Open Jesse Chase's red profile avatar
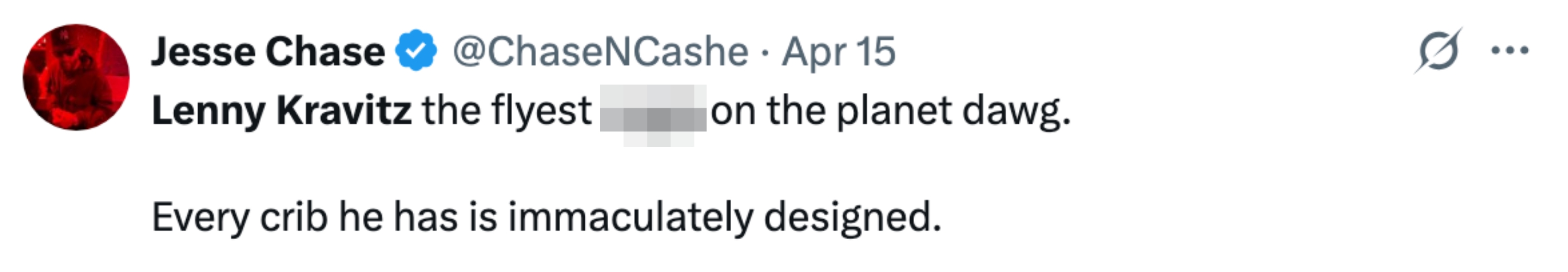Viewport: 1568px width, 272px height. pos(76,77)
